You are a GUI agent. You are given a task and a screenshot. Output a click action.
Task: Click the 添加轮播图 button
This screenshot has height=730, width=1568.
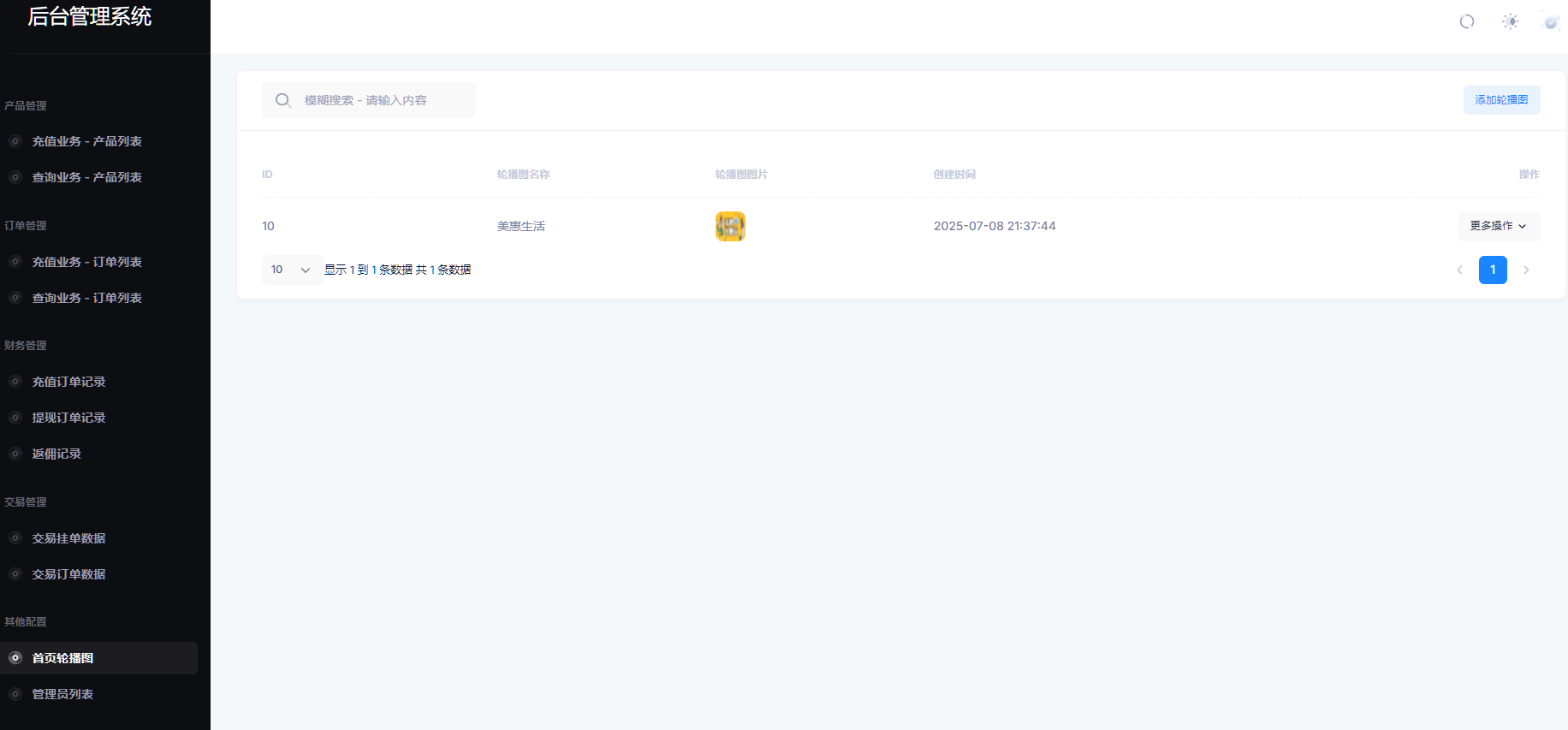1501,100
